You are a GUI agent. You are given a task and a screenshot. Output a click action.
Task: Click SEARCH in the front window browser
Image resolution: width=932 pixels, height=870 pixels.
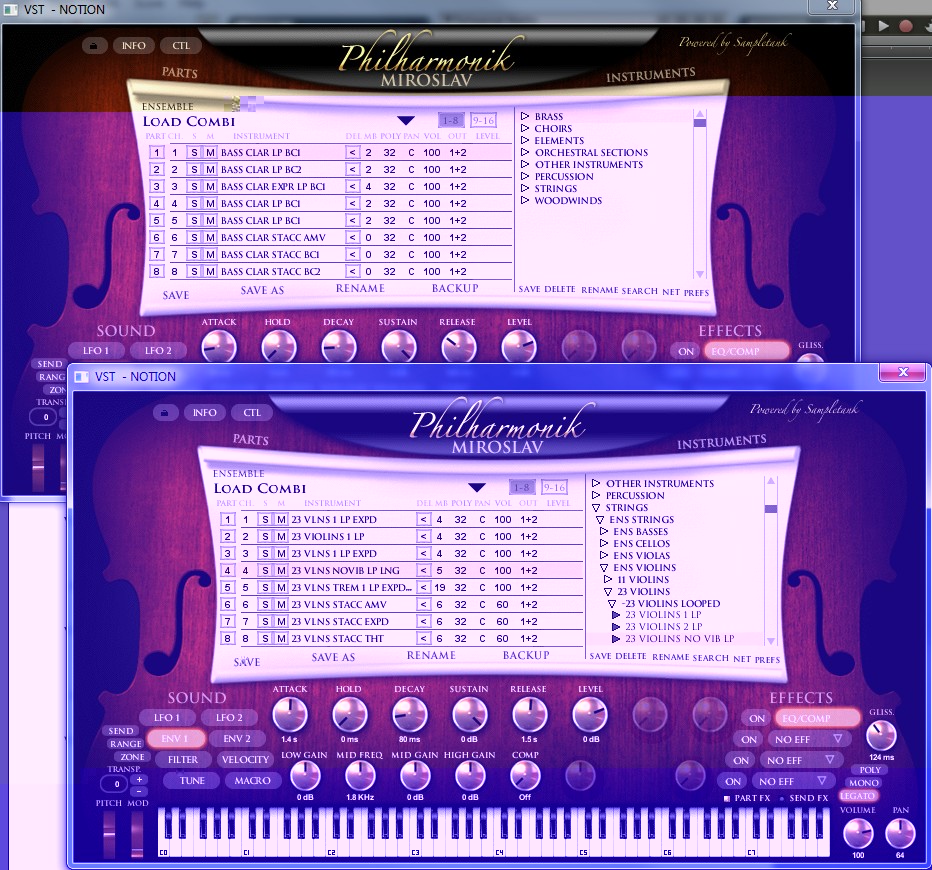(x=710, y=658)
